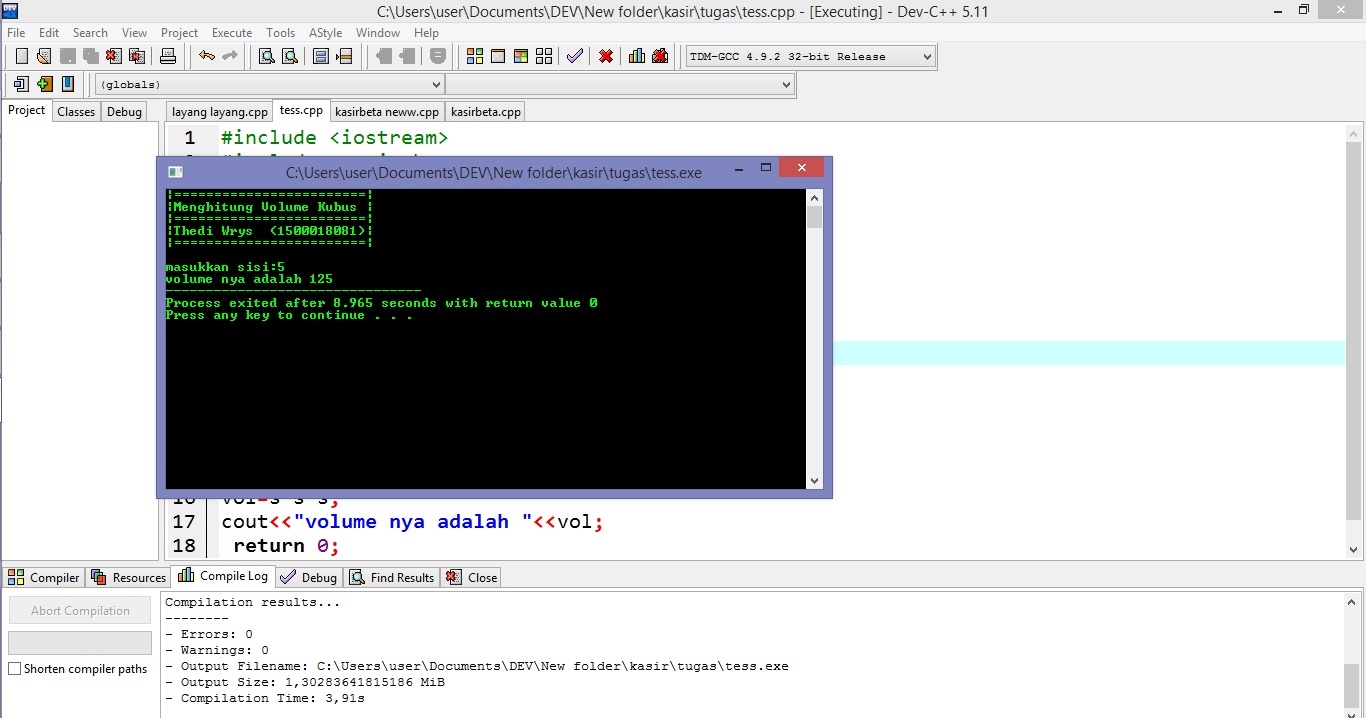Click the New source file icon
The width and height of the screenshot is (1366, 718).
click(x=21, y=56)
